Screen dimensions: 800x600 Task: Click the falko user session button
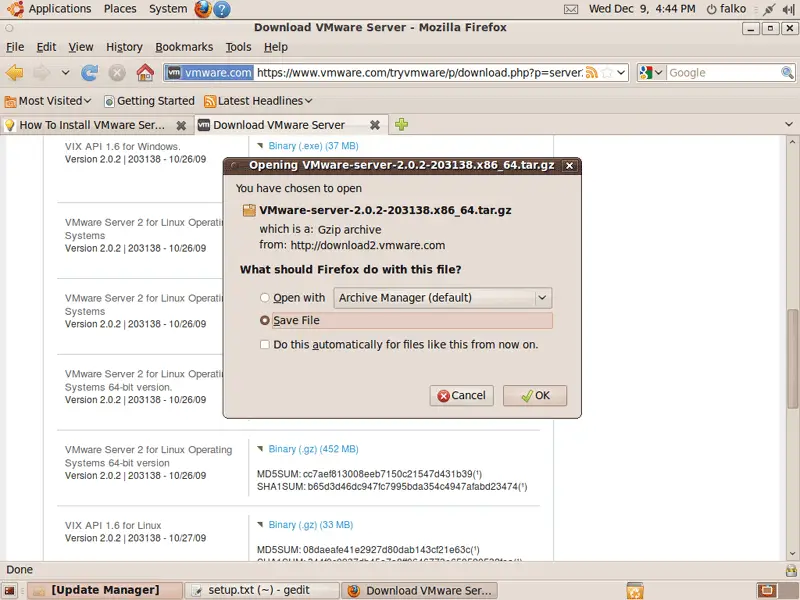coord(726,9)
